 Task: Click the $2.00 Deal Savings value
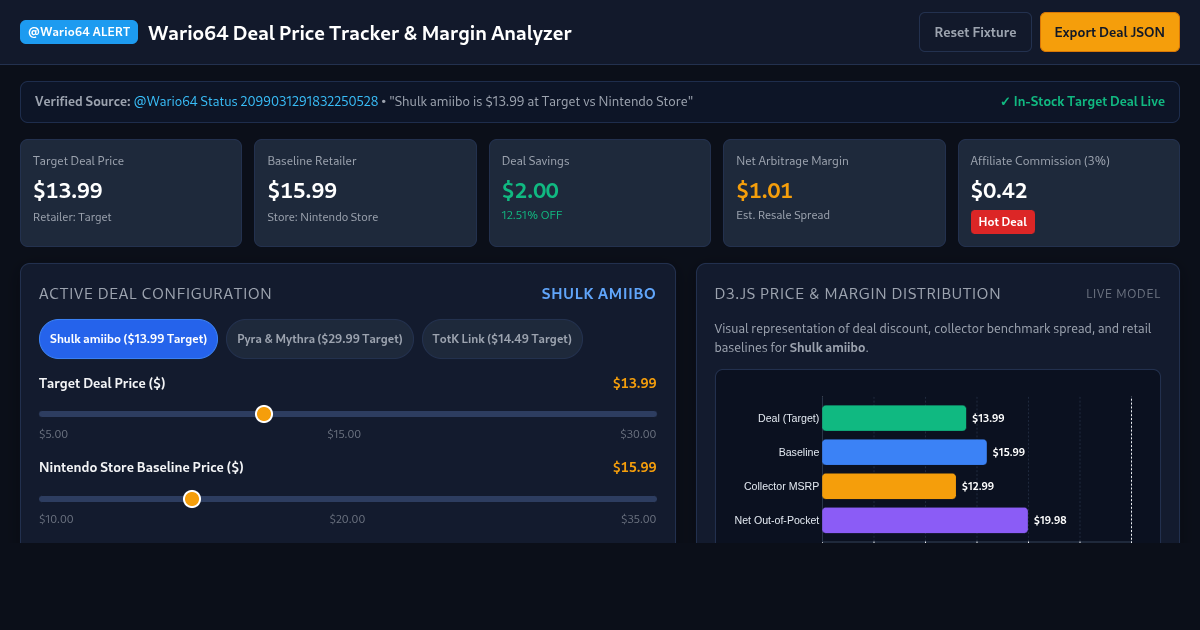[530, 190]
